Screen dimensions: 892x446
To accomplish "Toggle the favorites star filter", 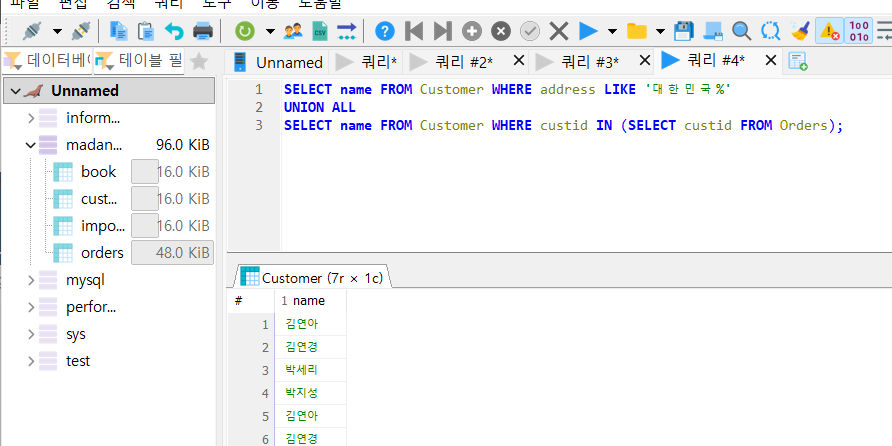I will (x=199, y=61).
